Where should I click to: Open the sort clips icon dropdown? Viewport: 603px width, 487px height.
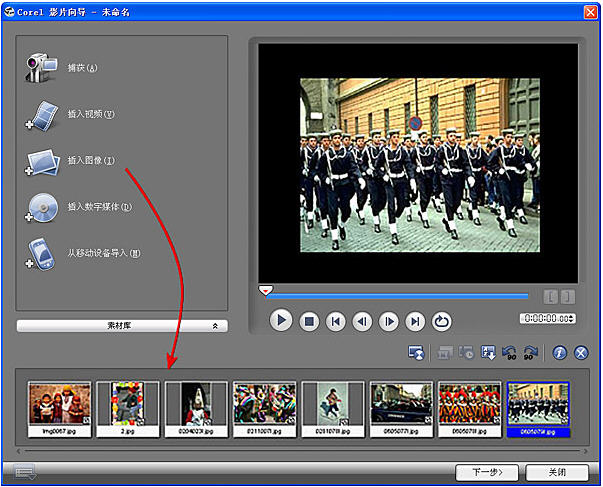pos(488,352)
